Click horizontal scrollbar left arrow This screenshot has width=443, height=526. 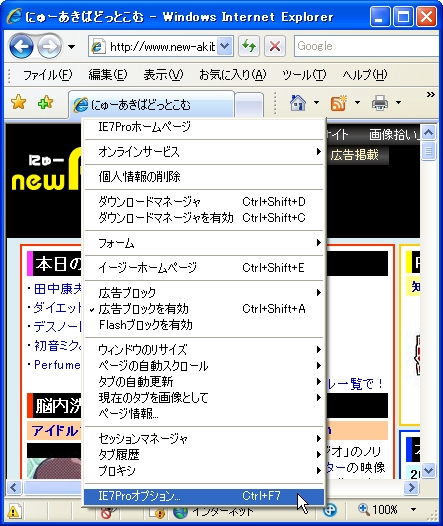click(x=13, y=487)
